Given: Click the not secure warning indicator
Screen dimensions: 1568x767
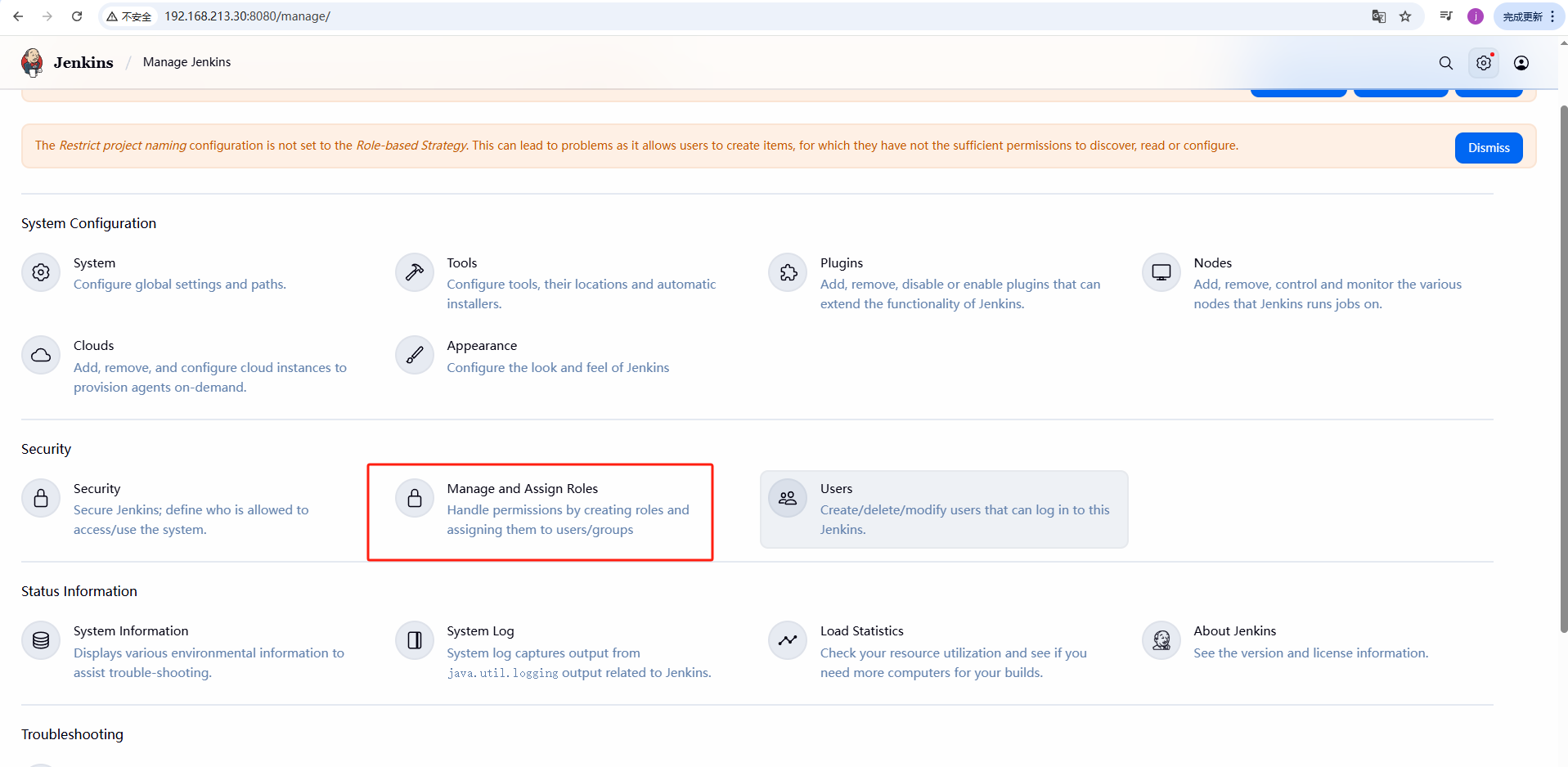Looking at the screenshot, I should pyautogui.click(x=129, y=16).
